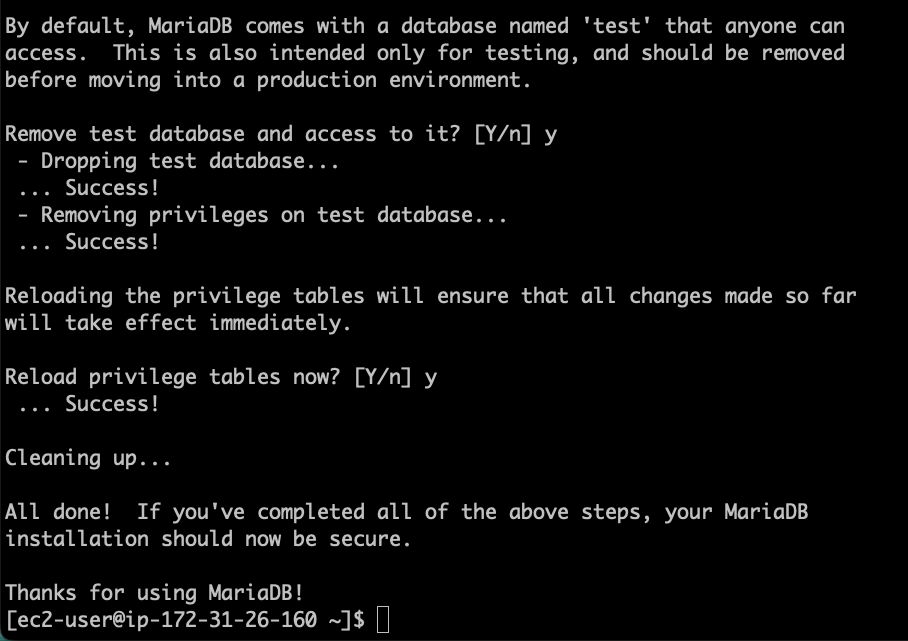Click the [Y/n] option after 'Reload privilege tables now?'
908x641 pixels.
pos(383,377)
